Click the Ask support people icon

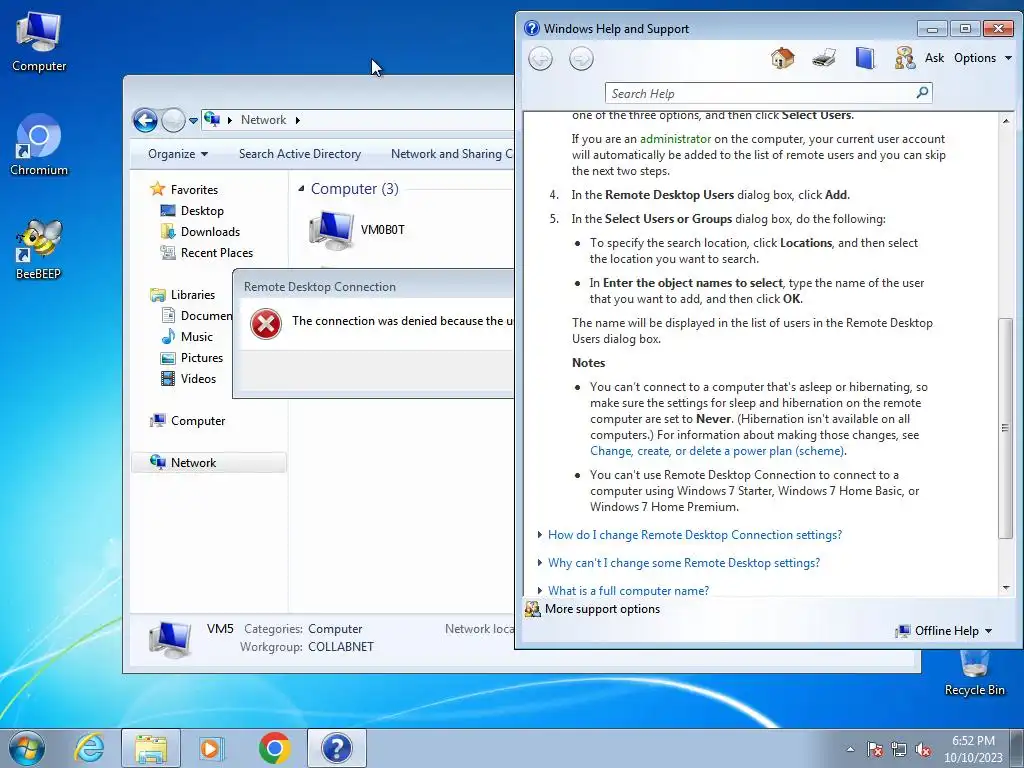904,58
